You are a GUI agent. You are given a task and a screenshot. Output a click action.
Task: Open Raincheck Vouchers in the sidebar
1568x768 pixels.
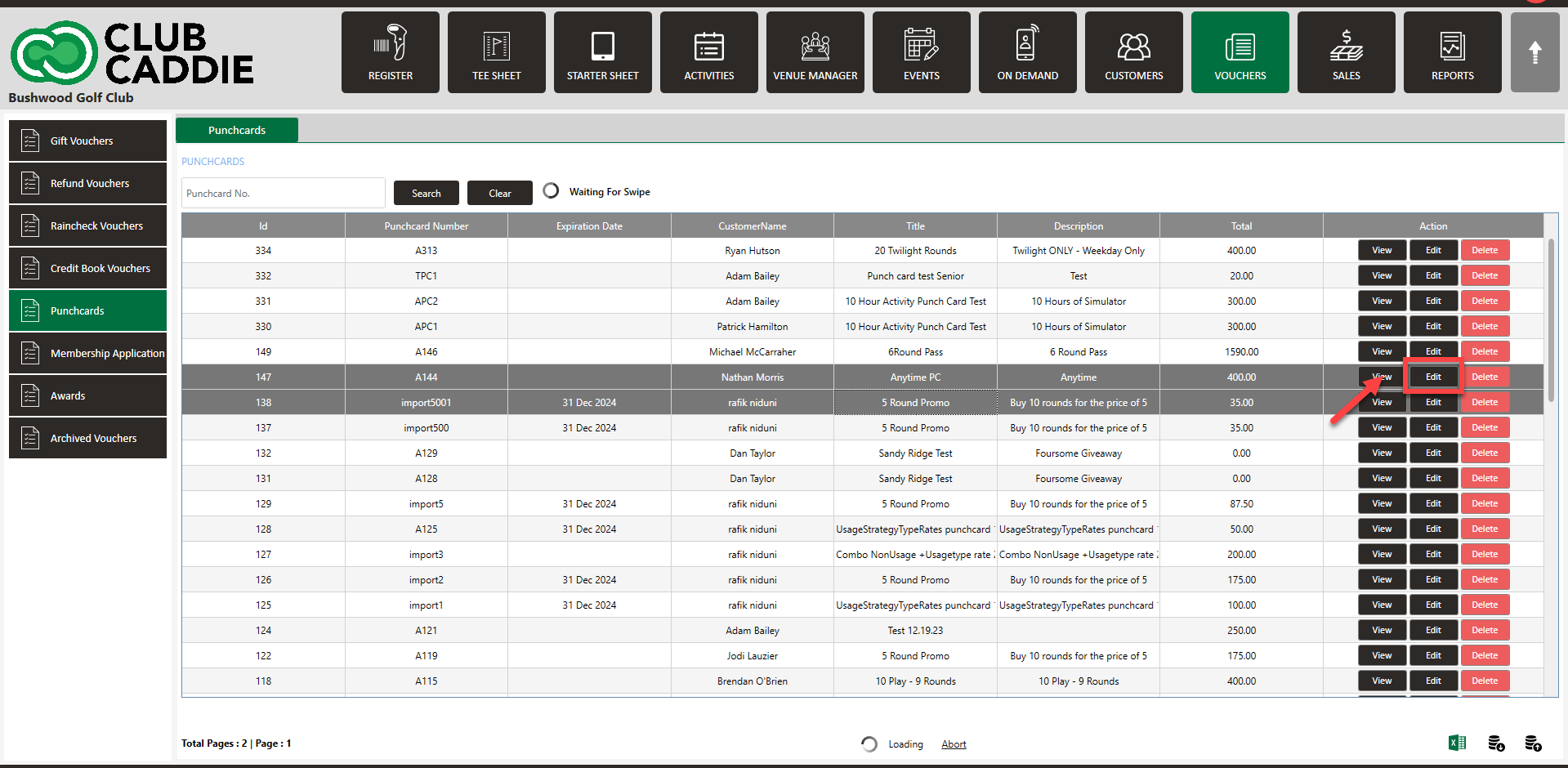click(88, 225)
